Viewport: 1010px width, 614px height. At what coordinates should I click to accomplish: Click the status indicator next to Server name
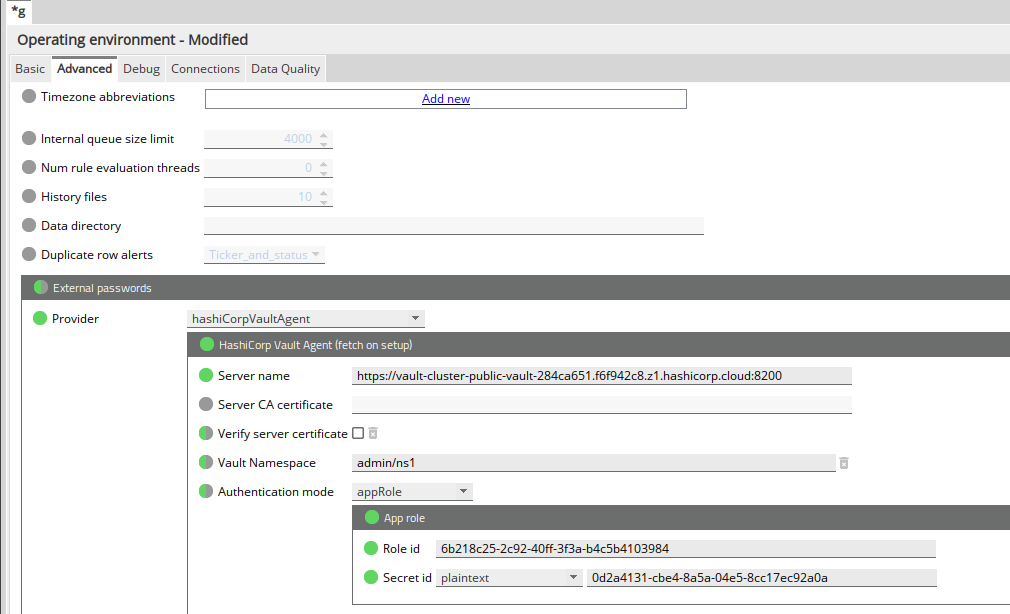click(x=206, y=376)
